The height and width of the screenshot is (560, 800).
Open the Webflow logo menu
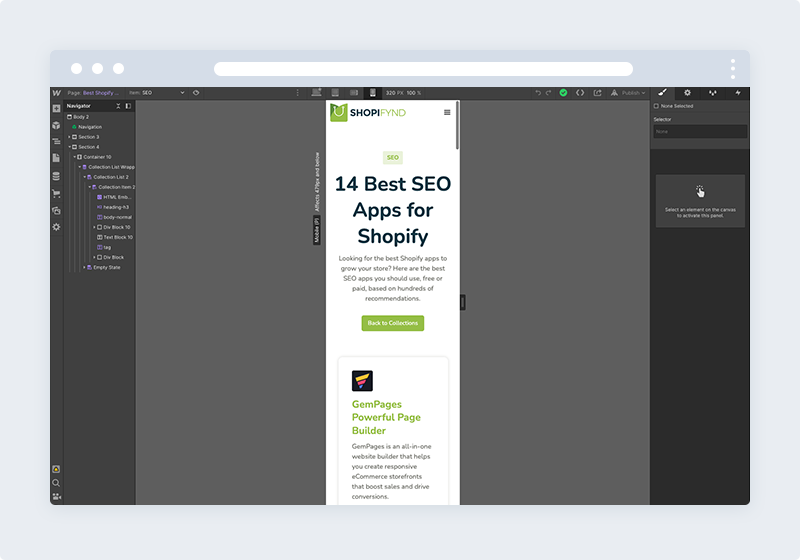click(x=56, y=93)
